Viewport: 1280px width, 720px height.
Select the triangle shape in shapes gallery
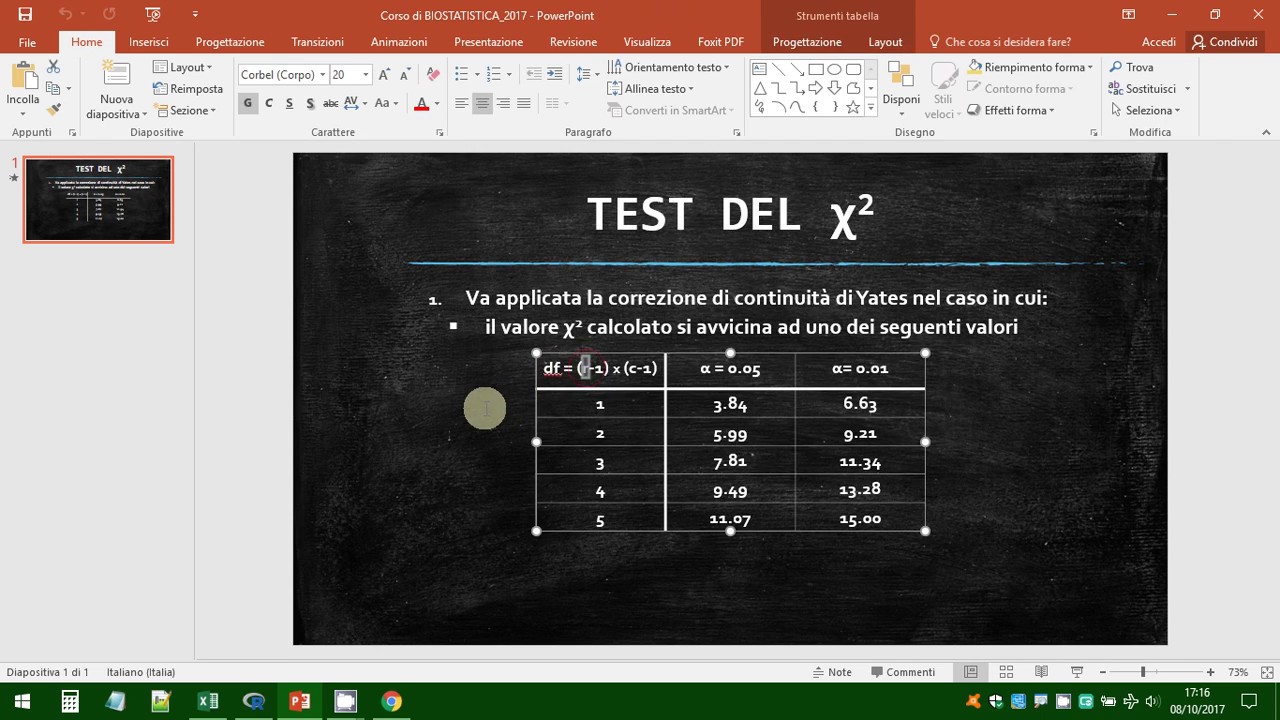tap(760, 88)
